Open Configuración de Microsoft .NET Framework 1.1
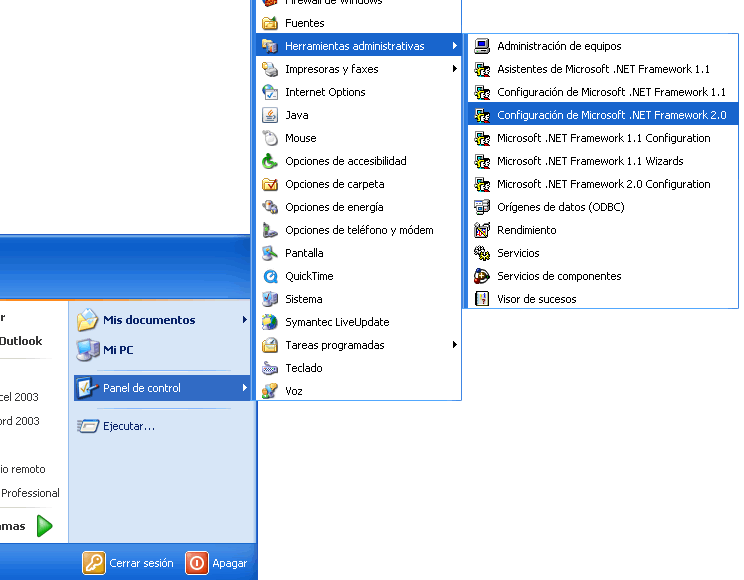 pos(603,92)
